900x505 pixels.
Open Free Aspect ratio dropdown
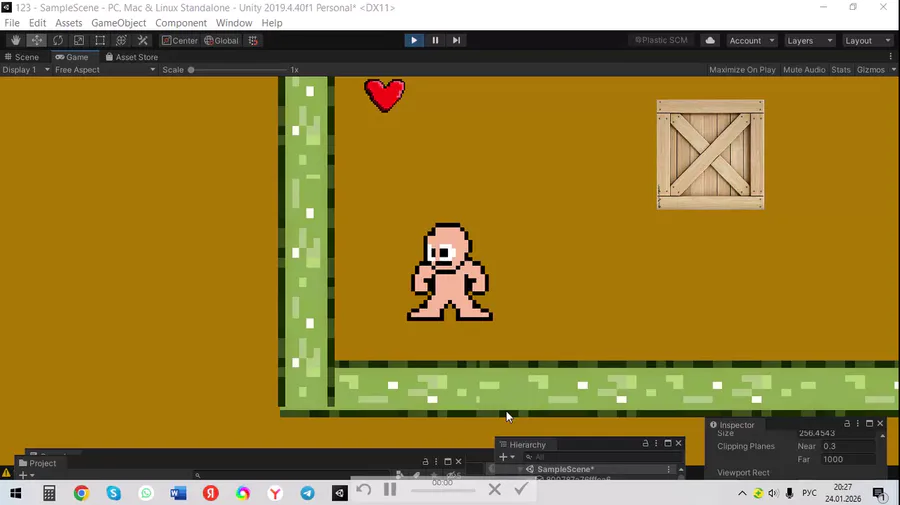pos(105,69)
